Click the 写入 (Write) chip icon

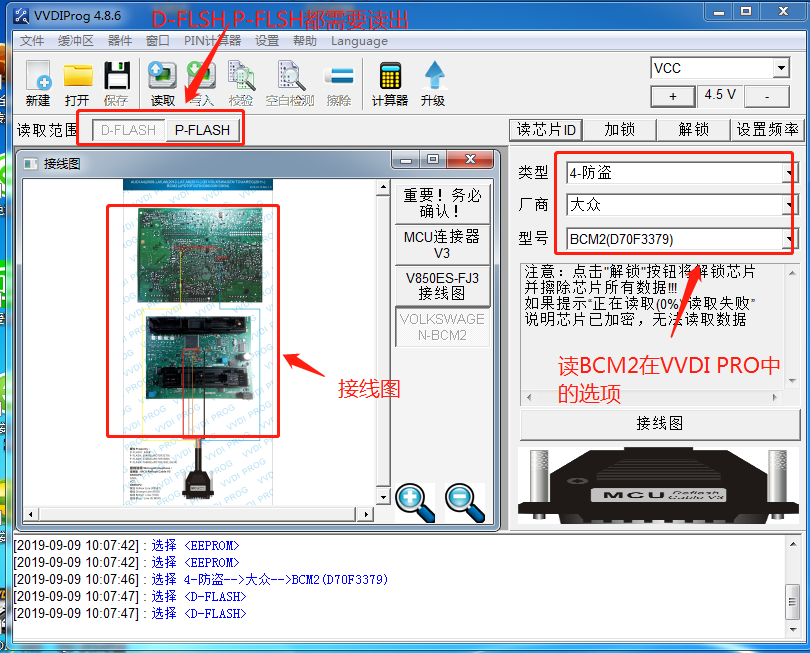(x=201, y=83)
